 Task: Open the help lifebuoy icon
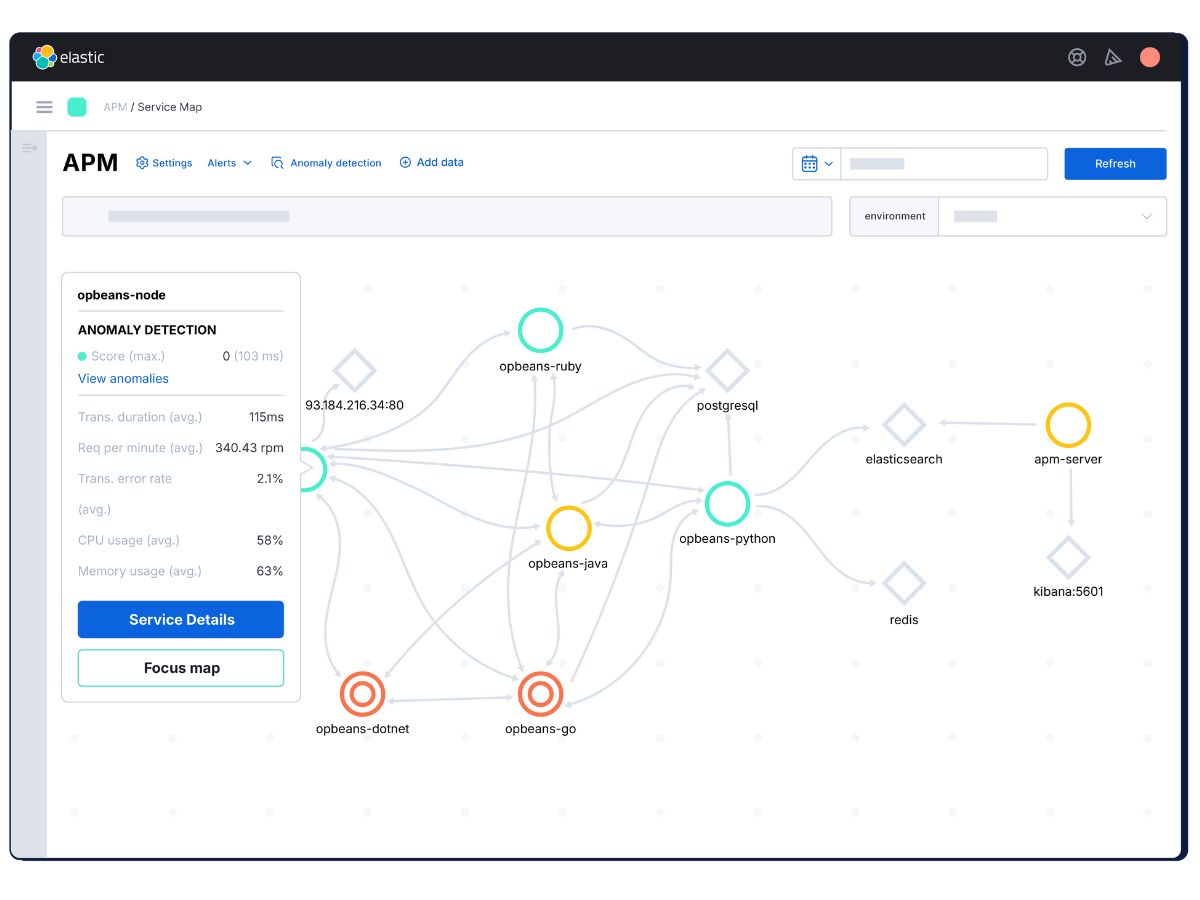pyautogui.click(x=1077, y=57)
